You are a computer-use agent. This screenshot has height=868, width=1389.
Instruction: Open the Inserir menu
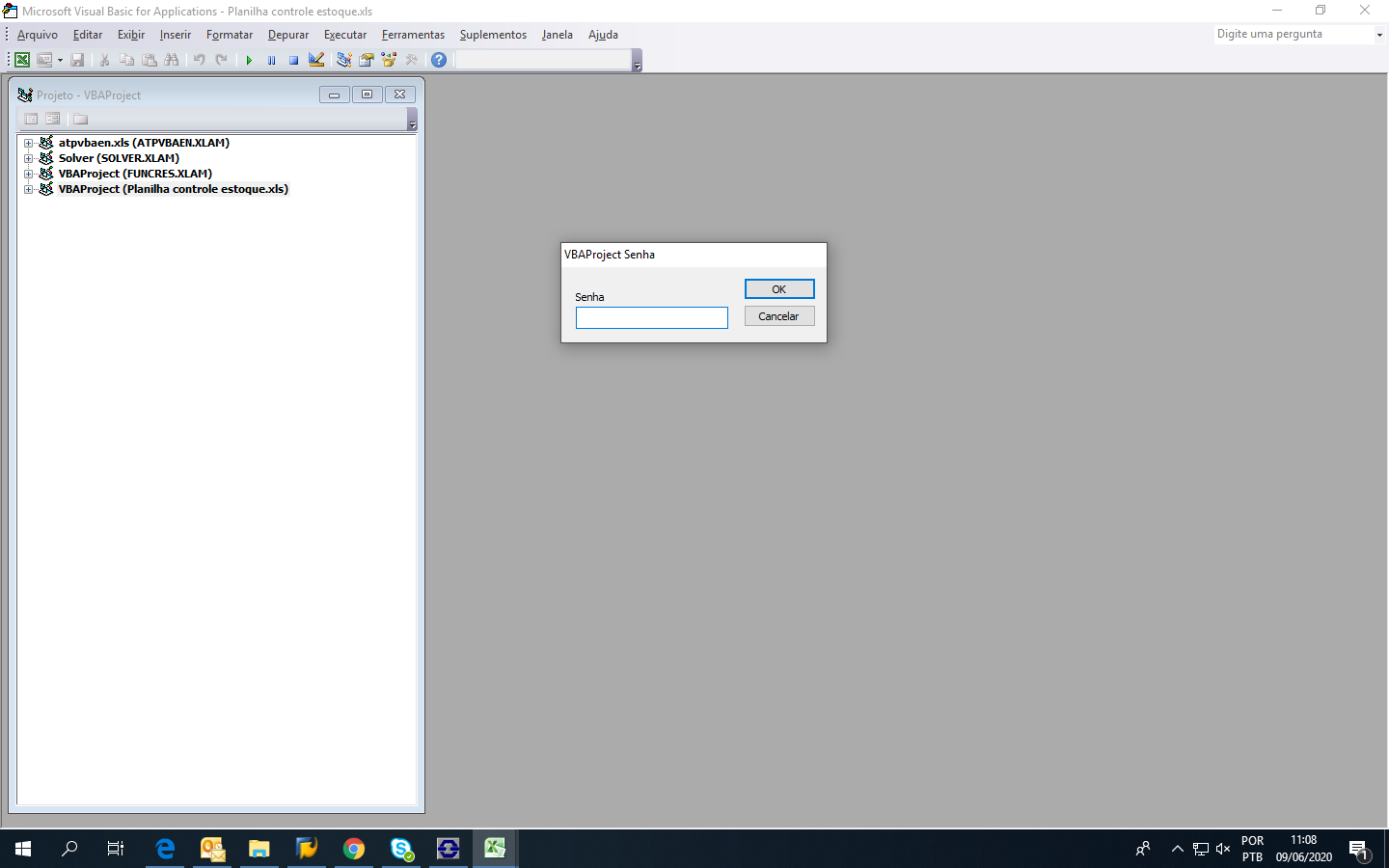coord(176,35)
